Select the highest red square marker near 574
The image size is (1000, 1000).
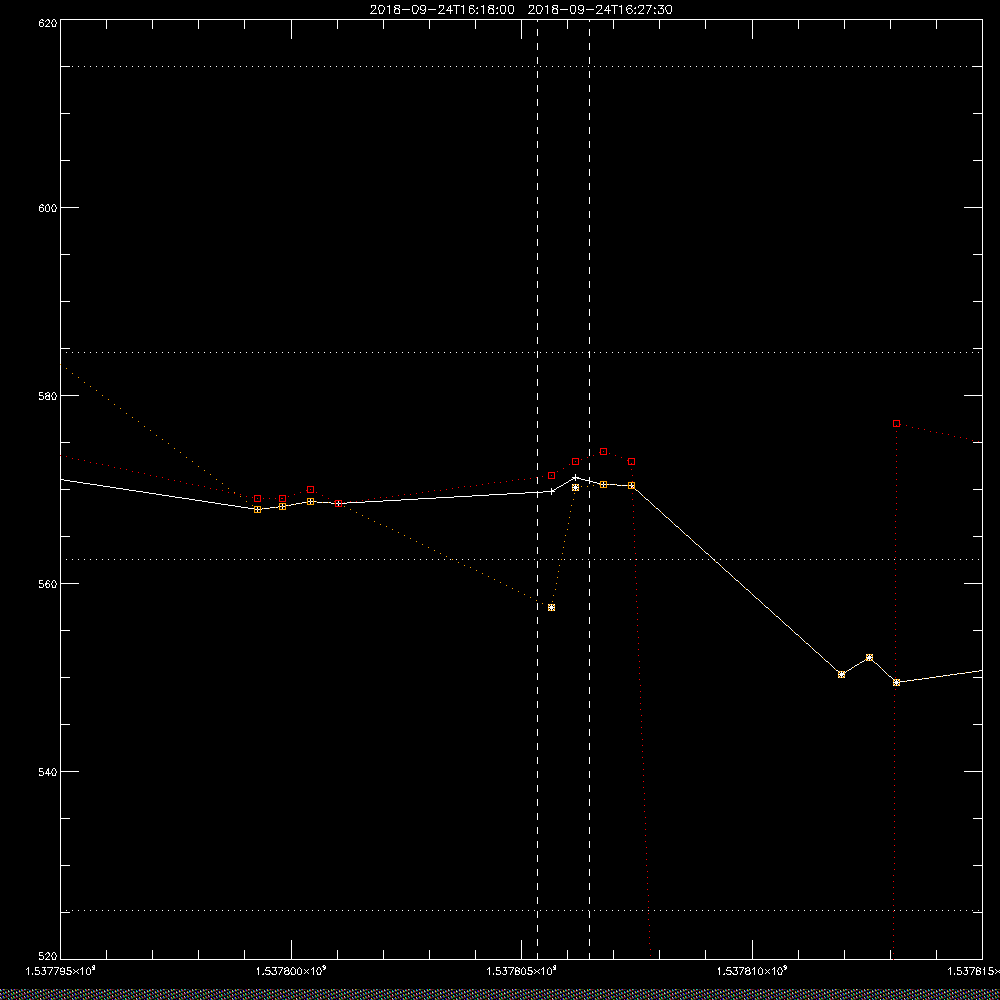(603, 452)
